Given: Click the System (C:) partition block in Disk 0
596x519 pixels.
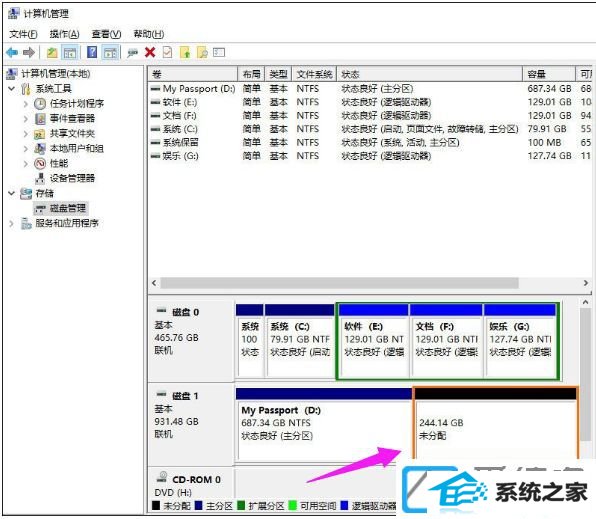Looking at the screenshot, I should pyautogui.click(x=300, y=340).
